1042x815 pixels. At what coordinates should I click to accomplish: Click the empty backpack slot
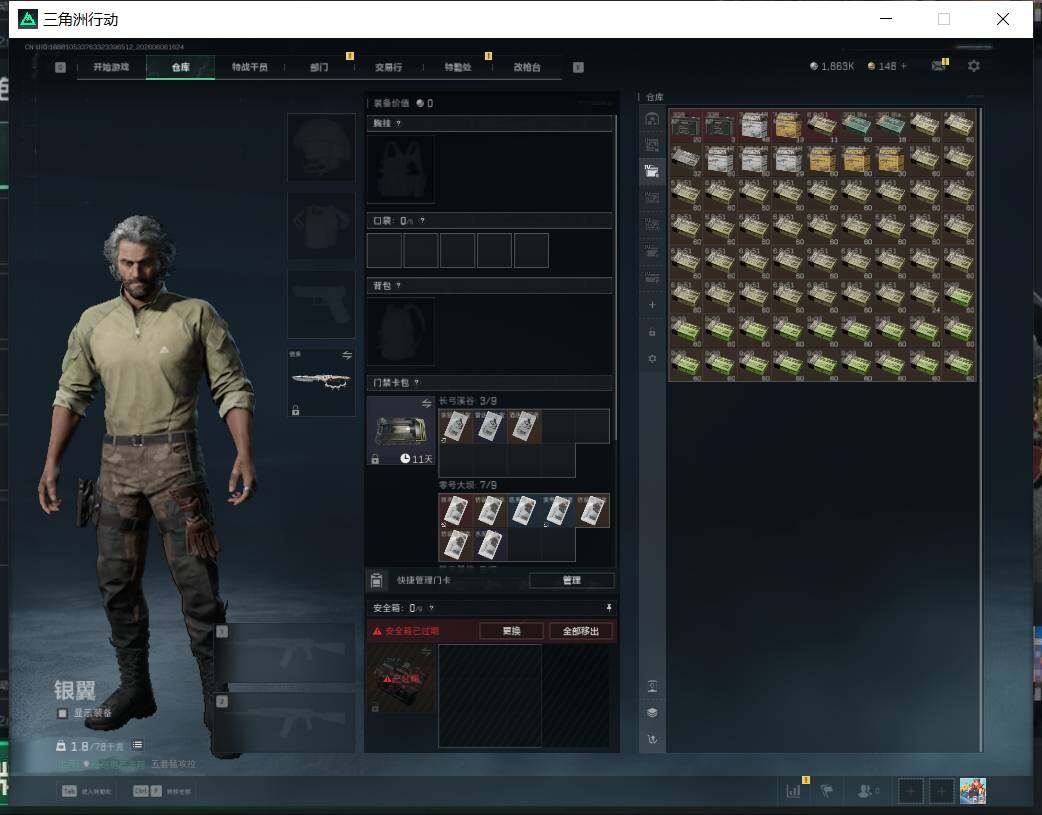pos(401,332)
